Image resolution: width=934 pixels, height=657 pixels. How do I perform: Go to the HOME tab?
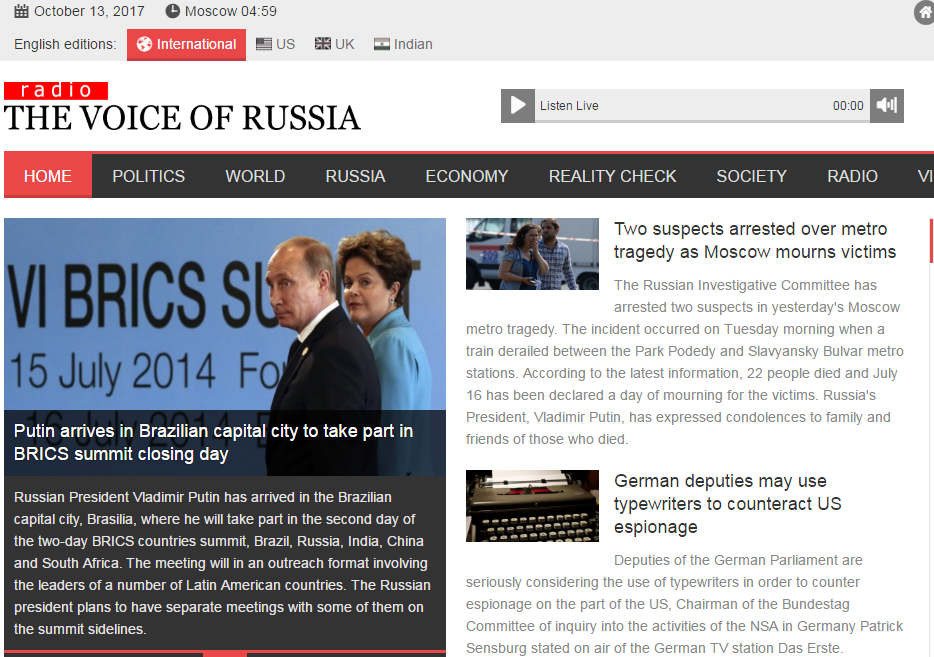(x=48, y=176)
